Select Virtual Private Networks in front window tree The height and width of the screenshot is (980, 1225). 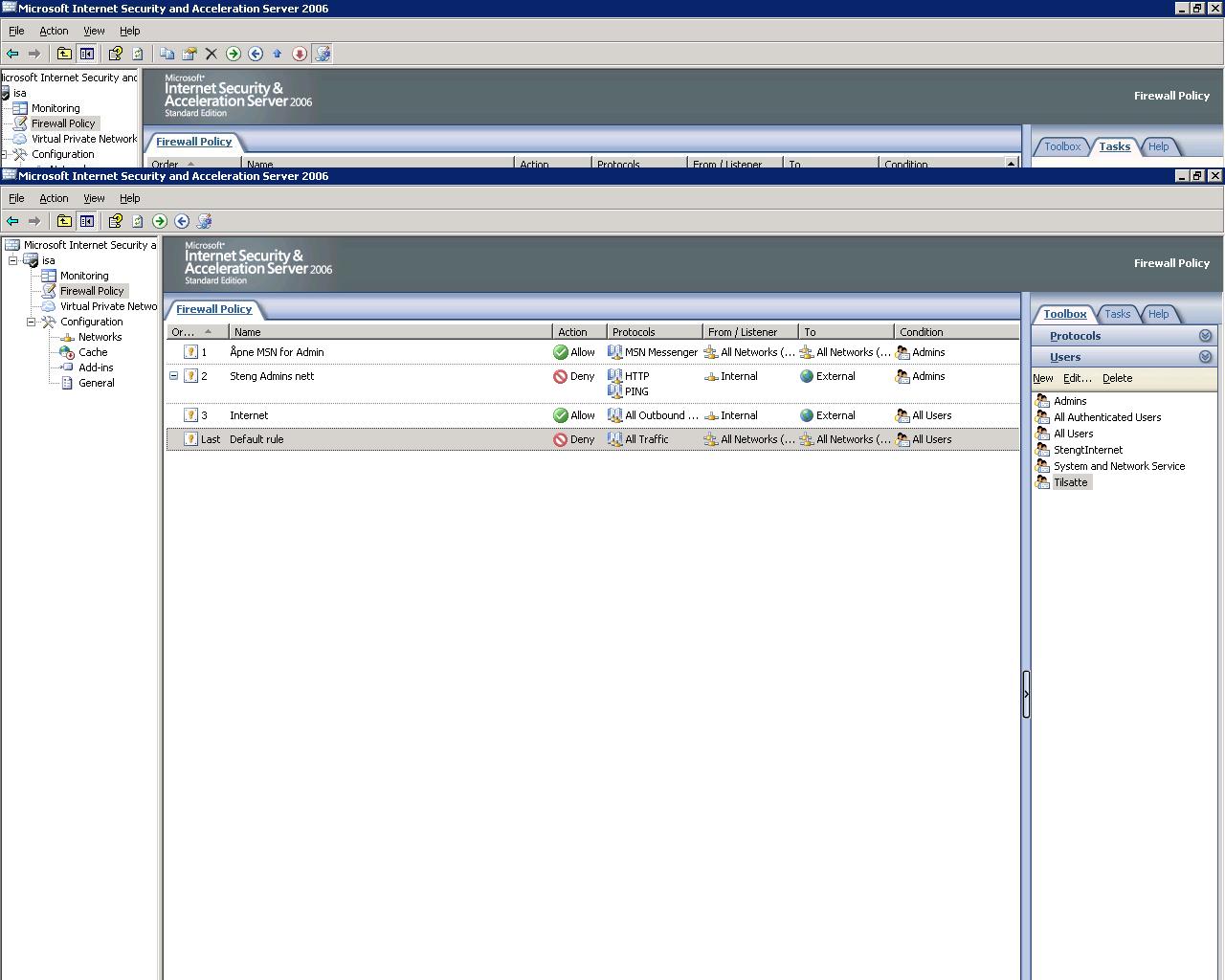(108, 306)
